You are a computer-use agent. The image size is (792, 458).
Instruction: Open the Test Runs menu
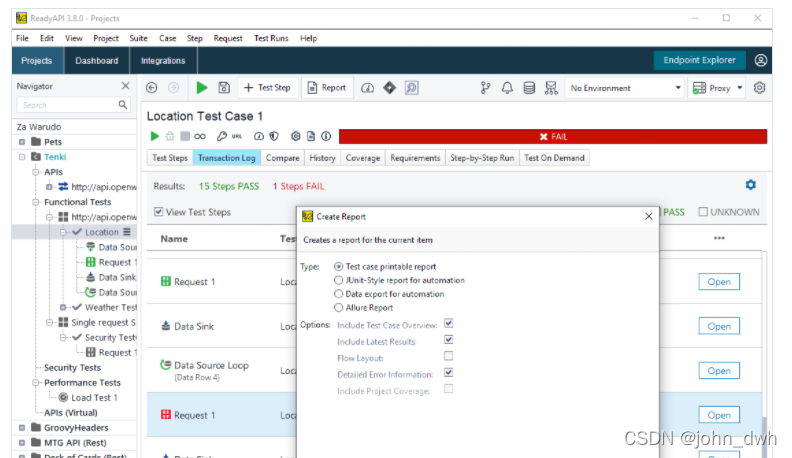pyautogui.click(x=271, y=38)
